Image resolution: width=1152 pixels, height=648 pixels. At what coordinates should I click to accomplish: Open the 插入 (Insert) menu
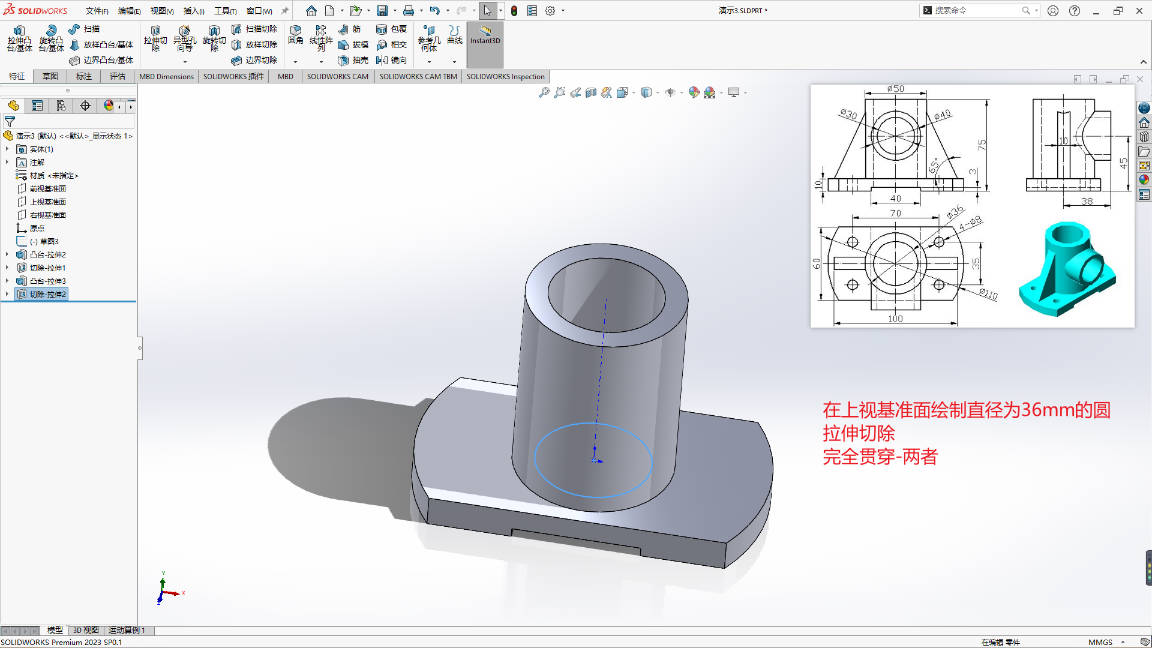tap(194, 11)
